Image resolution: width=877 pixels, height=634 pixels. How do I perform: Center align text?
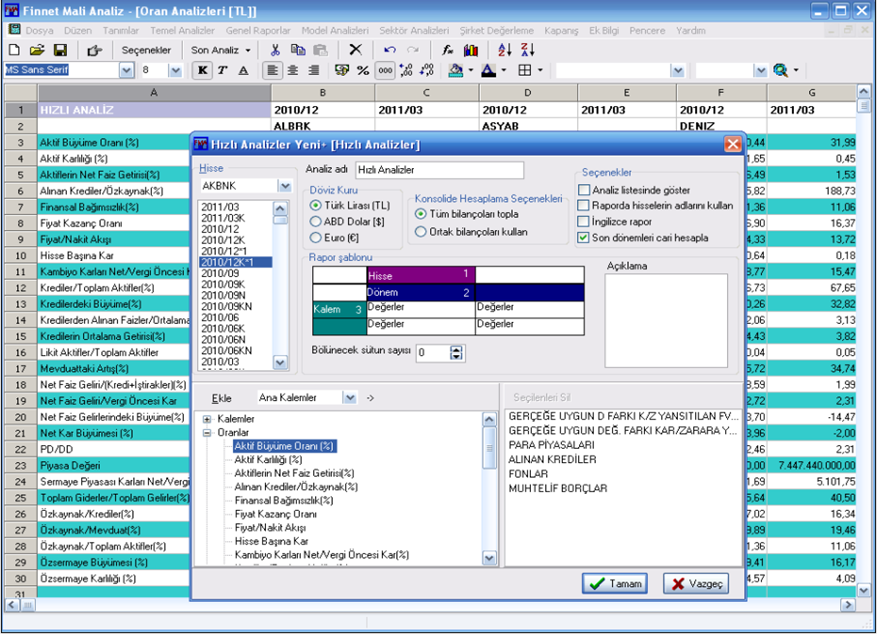point(293,70)
